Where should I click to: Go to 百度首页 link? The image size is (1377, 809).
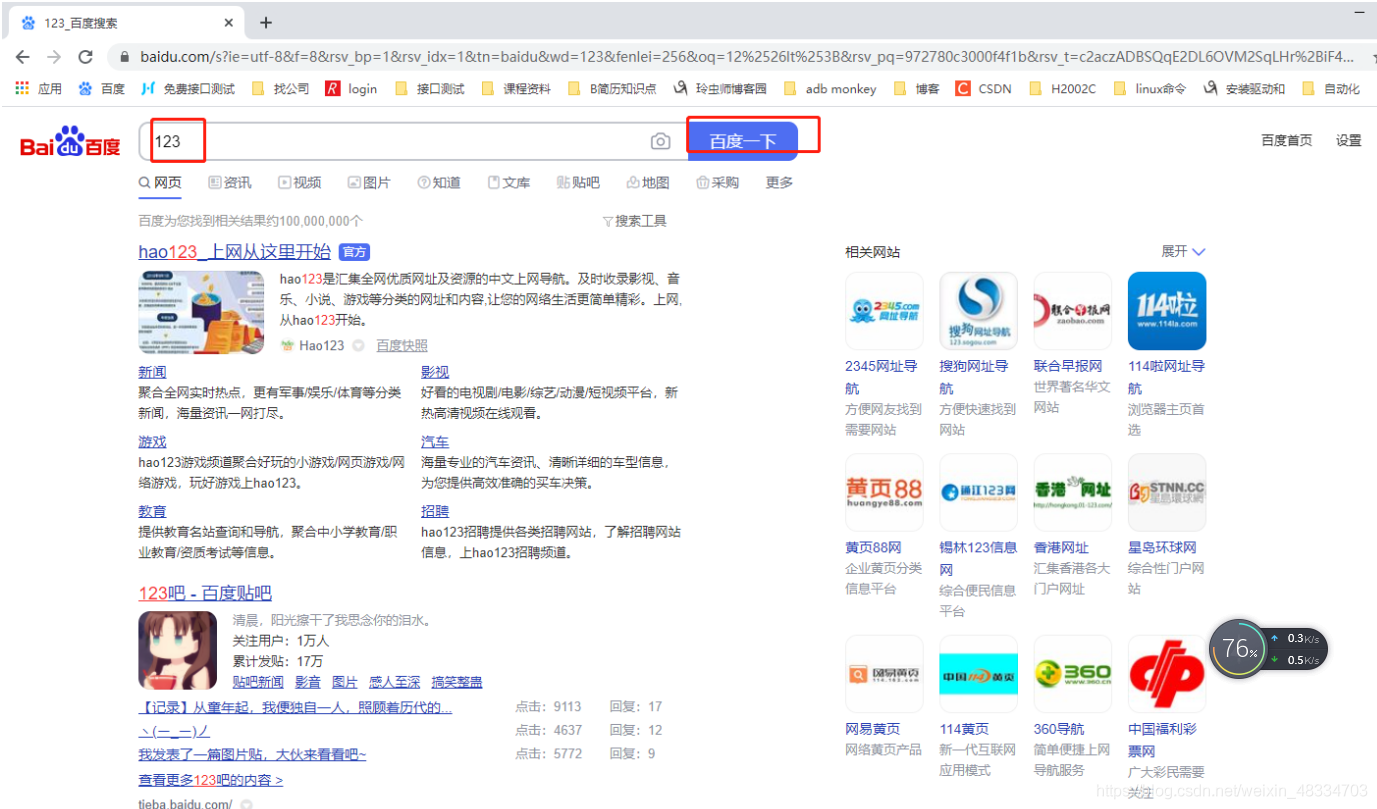(x=1286, y=140)
